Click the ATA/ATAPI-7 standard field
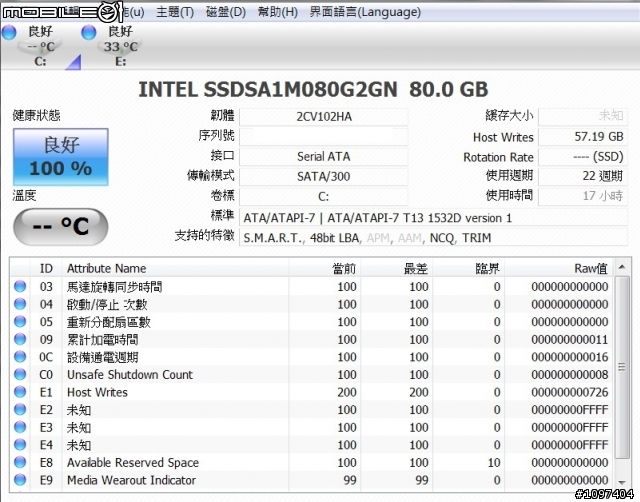Screen dimensions: 640x502 tap(433, 218)
